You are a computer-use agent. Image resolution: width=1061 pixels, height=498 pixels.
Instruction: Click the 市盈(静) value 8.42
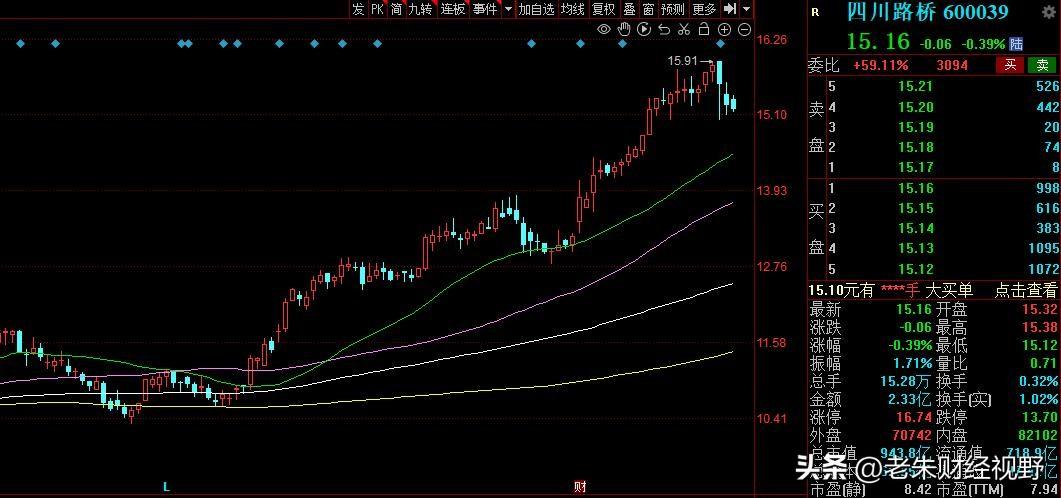[x=919, y=489]
